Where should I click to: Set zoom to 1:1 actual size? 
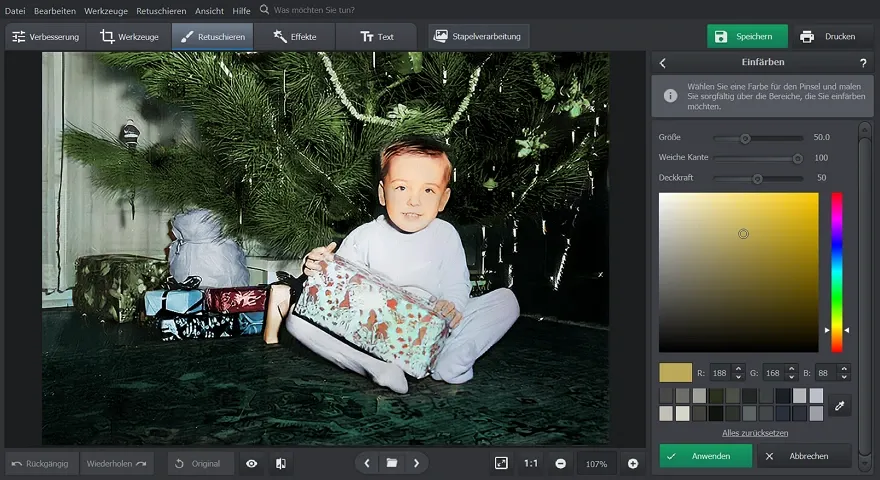(531, 463)
